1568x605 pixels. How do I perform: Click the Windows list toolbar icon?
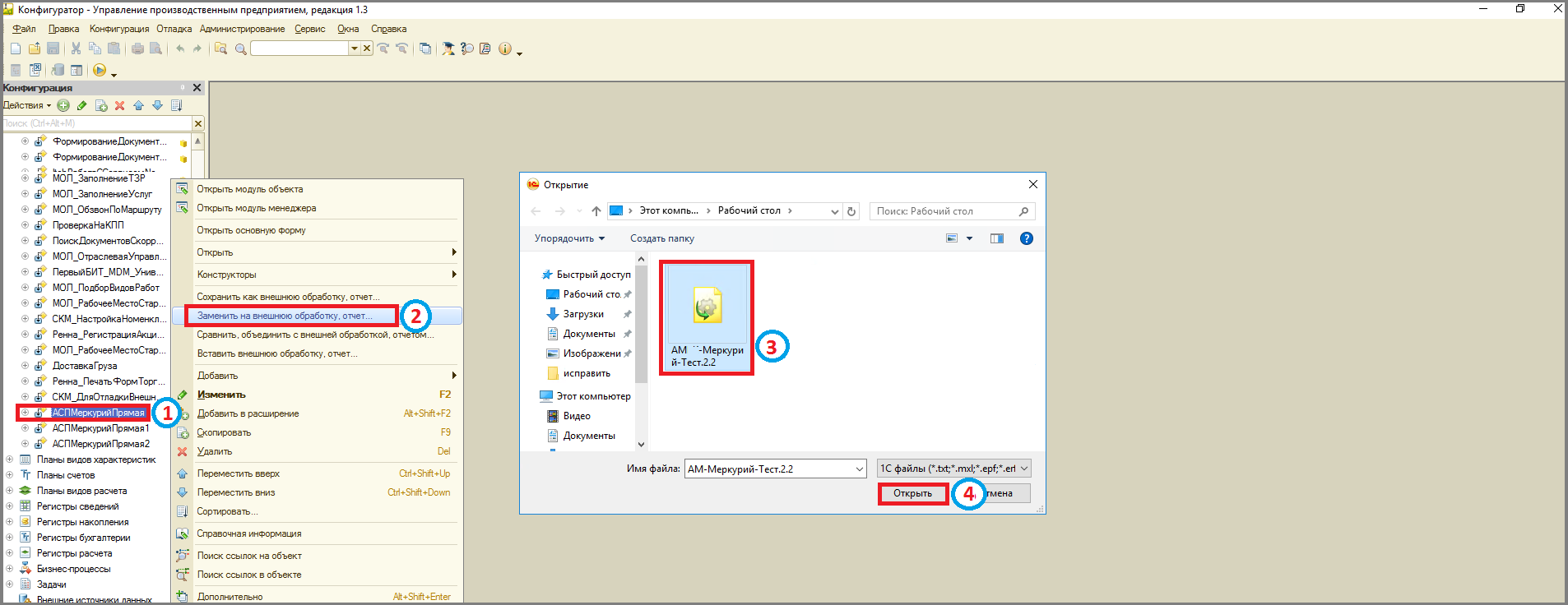[424, 48]
